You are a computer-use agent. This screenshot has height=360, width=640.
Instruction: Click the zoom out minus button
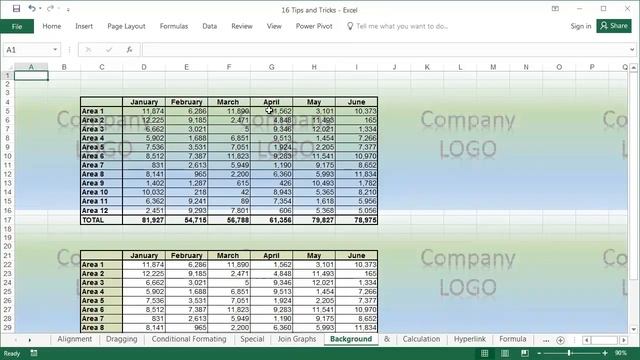click(539, 353)
